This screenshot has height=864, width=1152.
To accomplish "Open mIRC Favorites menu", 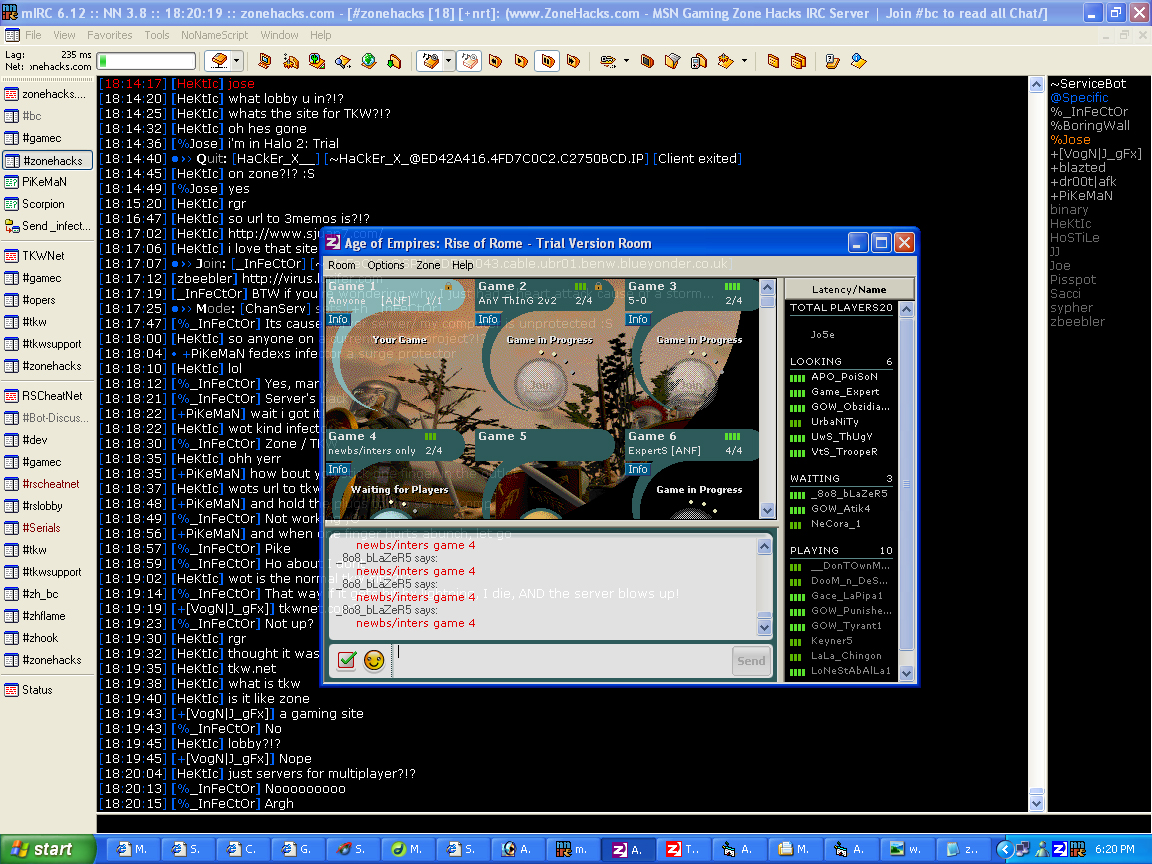I will (109, 35).
